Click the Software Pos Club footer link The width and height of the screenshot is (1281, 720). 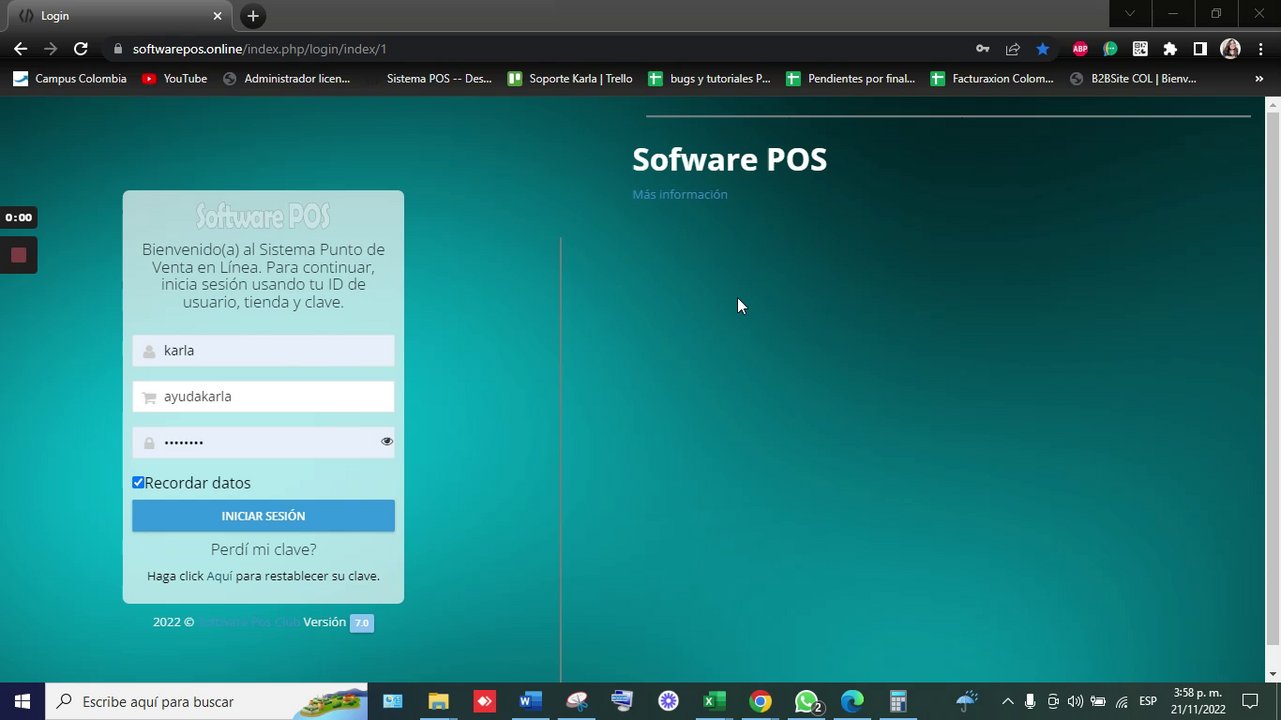249,622
